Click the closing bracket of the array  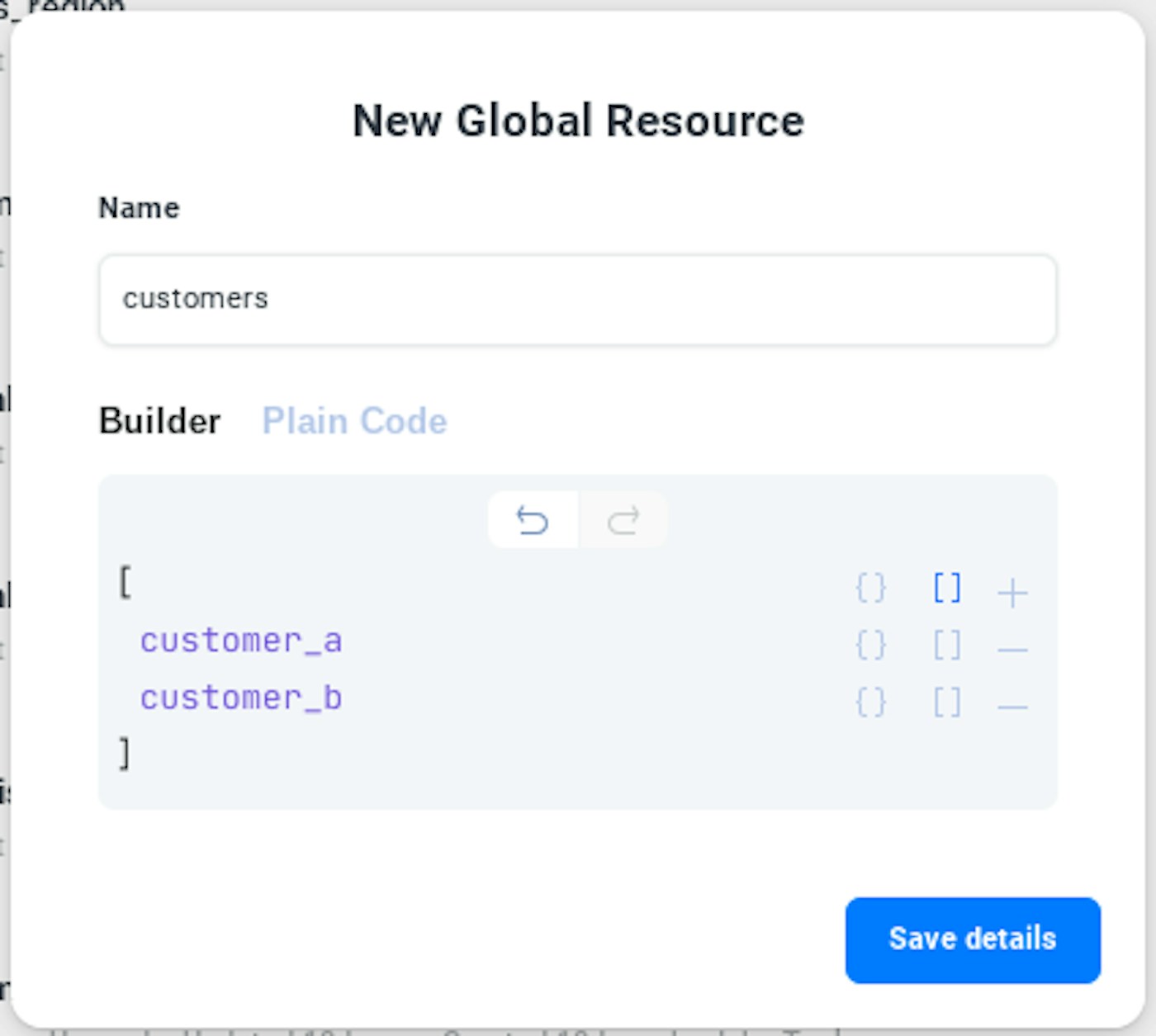[x=125, y=754]
